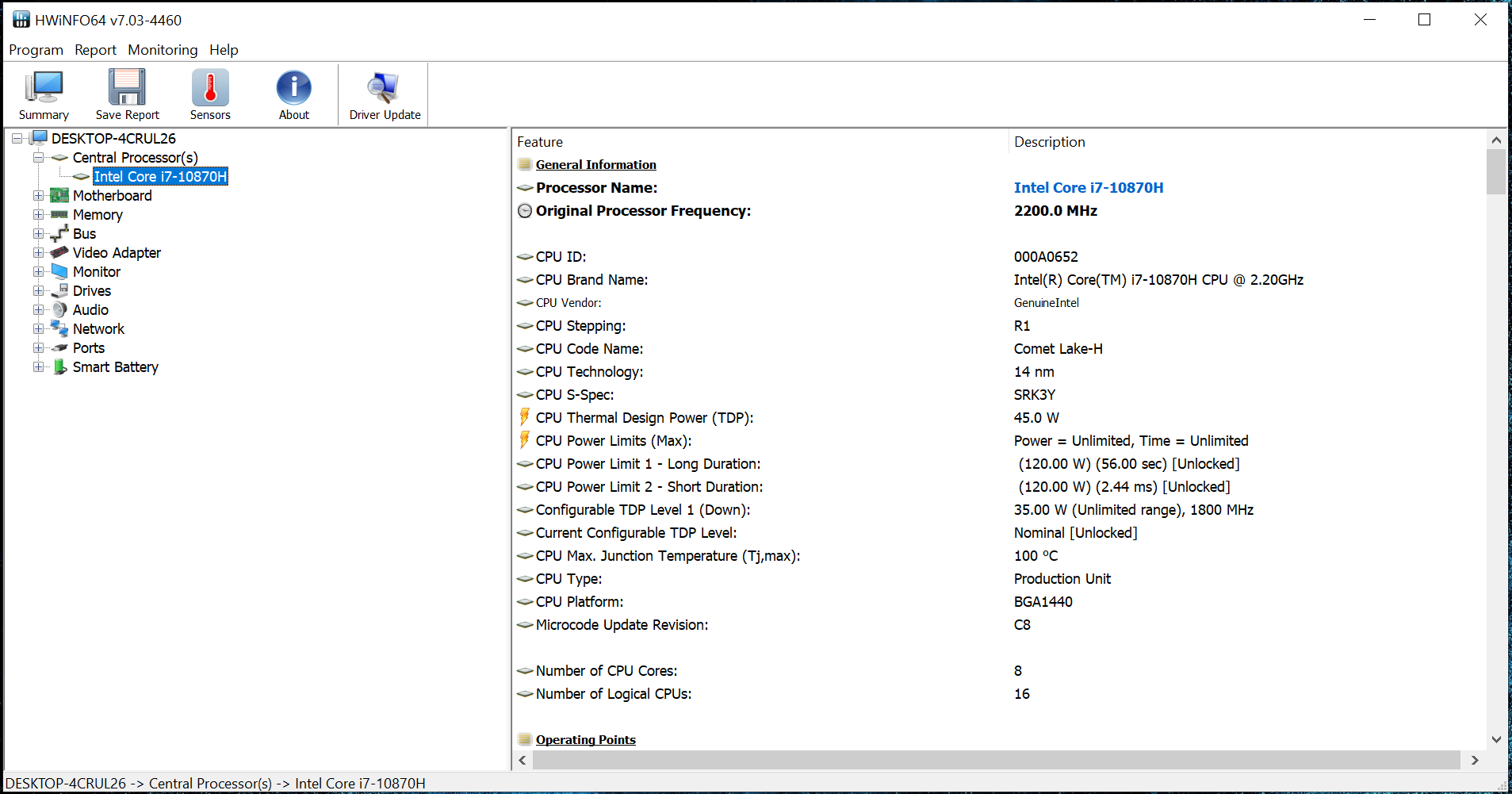Click the Video Adapter card icon
Image resolution: width=1512 pixels, height=794 pixels.
coord(59,253)
